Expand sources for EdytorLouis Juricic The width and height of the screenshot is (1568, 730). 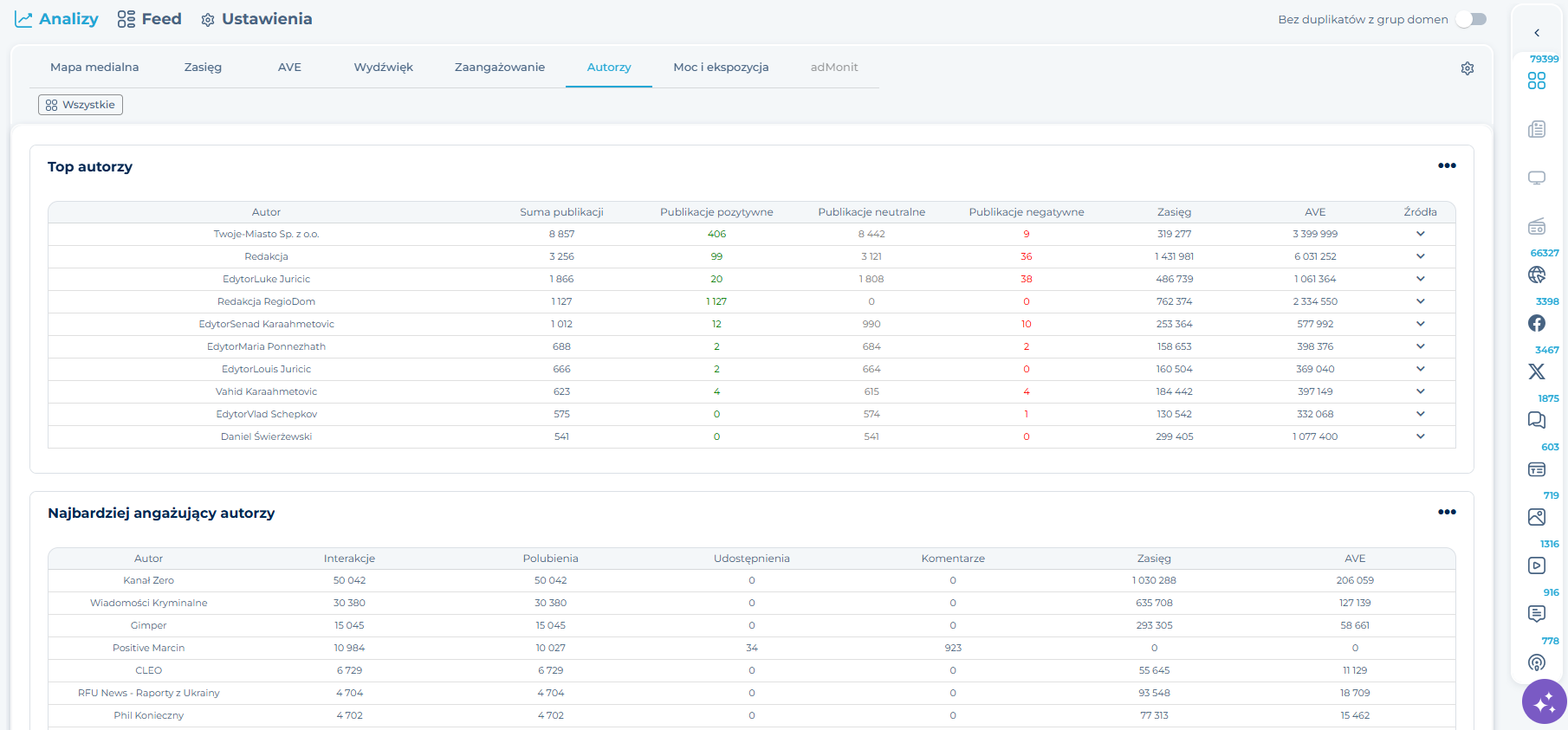[1421, 369]
